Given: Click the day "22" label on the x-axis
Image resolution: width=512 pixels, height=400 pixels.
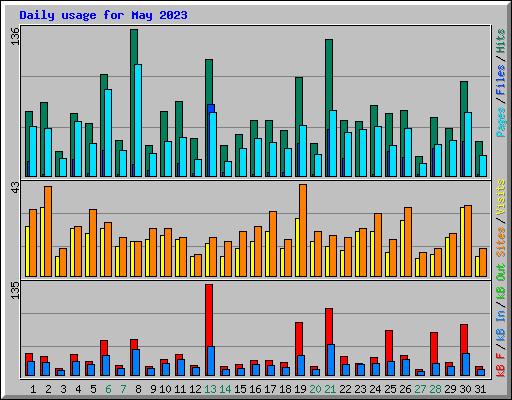Looking at the screenshot, I should (x=345, y=389).
